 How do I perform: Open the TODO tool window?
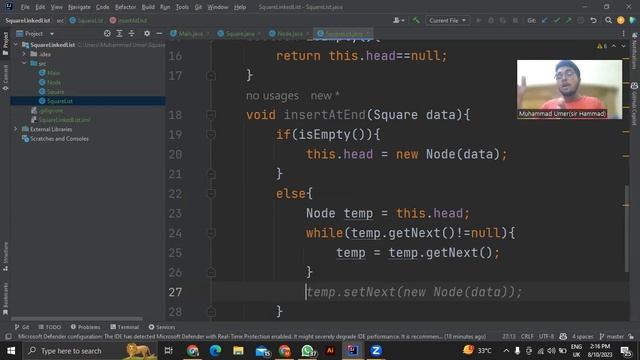tap(50, 327)
